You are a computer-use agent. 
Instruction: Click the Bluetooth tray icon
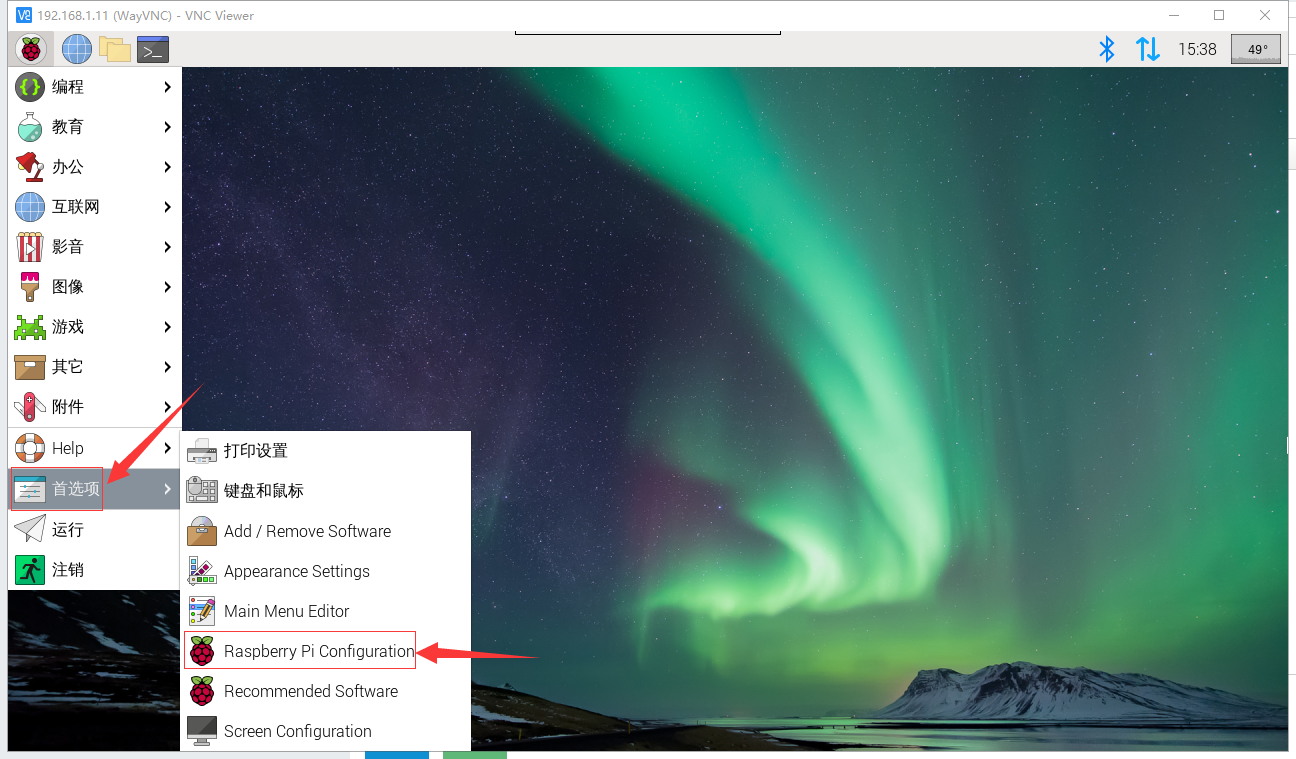coord(1106,49)
